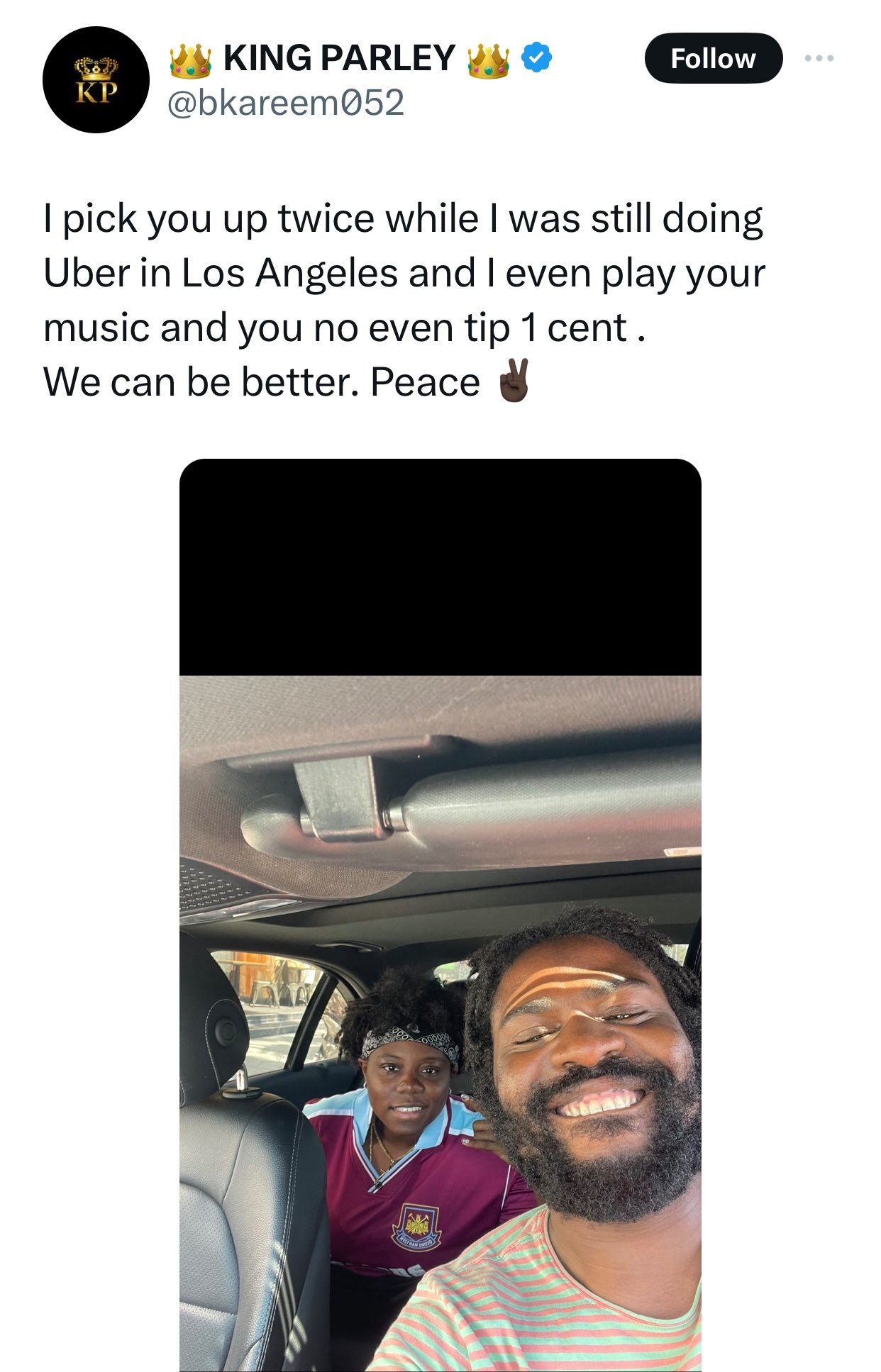Screen dimensions: 881x1372
Task: Open the attached car selfie photo
Action: [440, 915]
